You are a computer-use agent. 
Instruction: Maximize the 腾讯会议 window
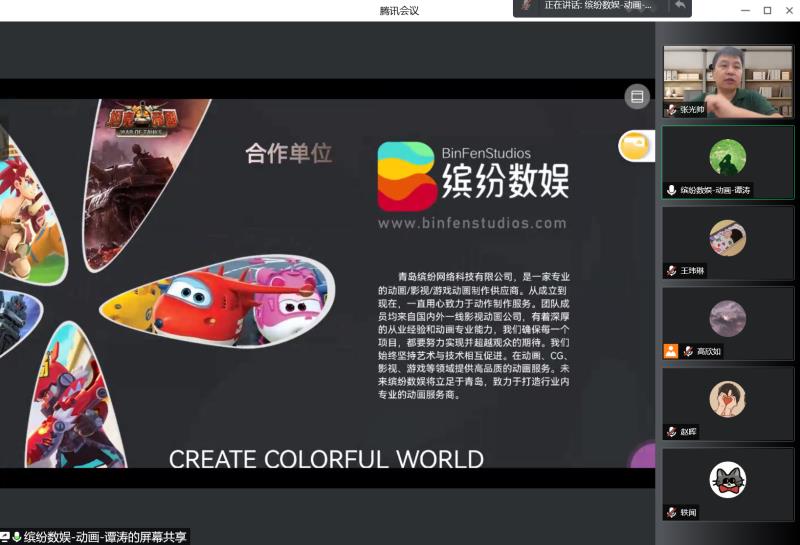767,10
